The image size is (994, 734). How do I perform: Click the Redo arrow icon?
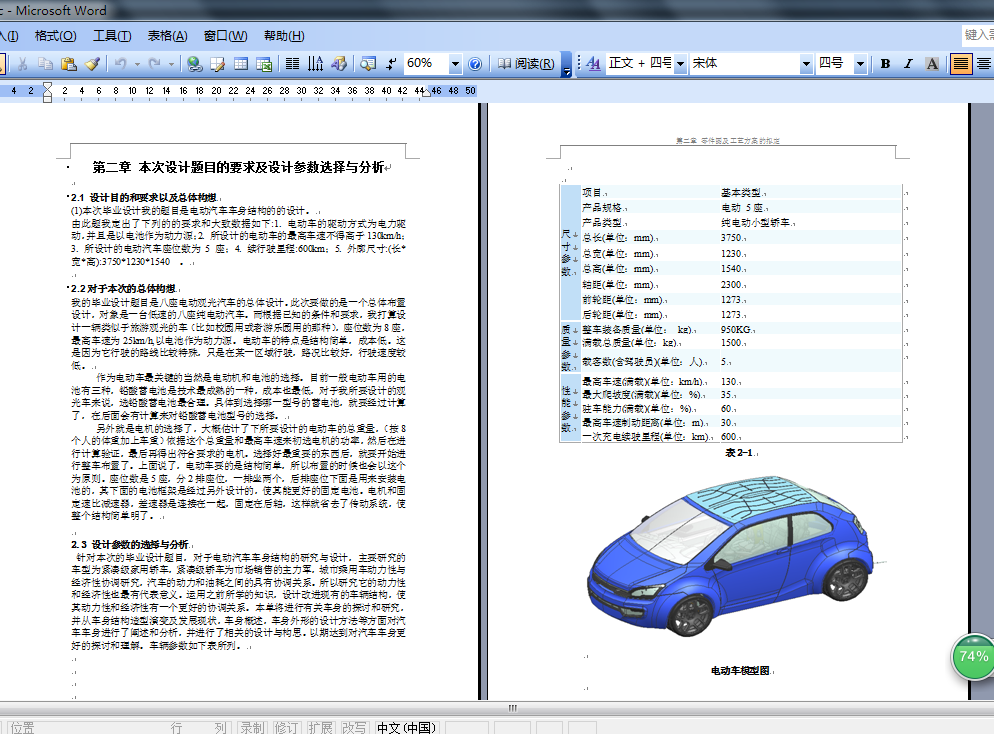click(x=154, y=63)
